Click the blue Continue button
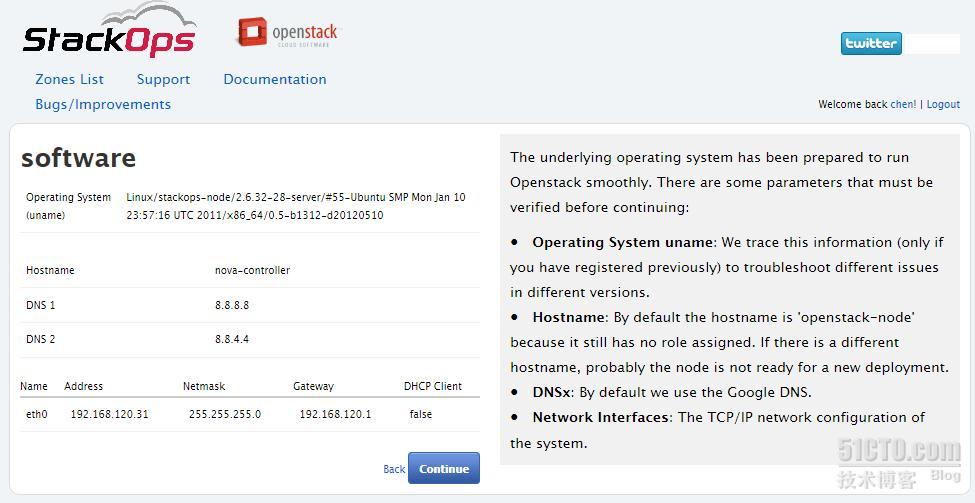This screenshot has height=503, width=975. point(444,468)
